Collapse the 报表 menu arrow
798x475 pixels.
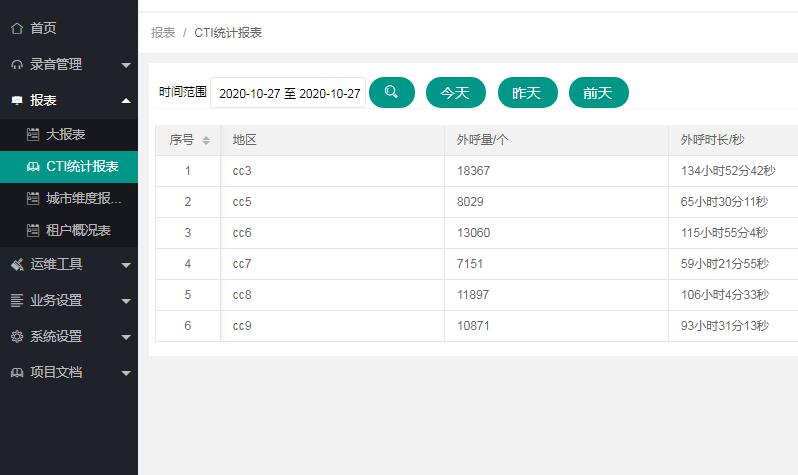pyautogui.click(x=126, y=101)
